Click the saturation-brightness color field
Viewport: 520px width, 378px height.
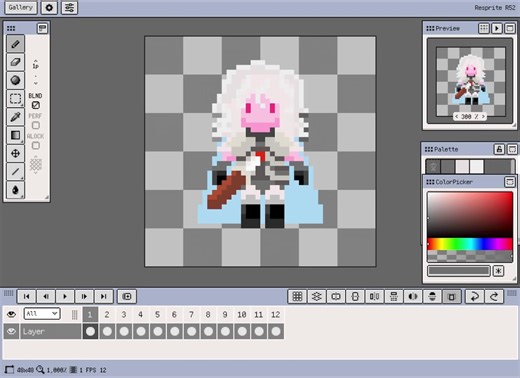[x=470, y=215]
